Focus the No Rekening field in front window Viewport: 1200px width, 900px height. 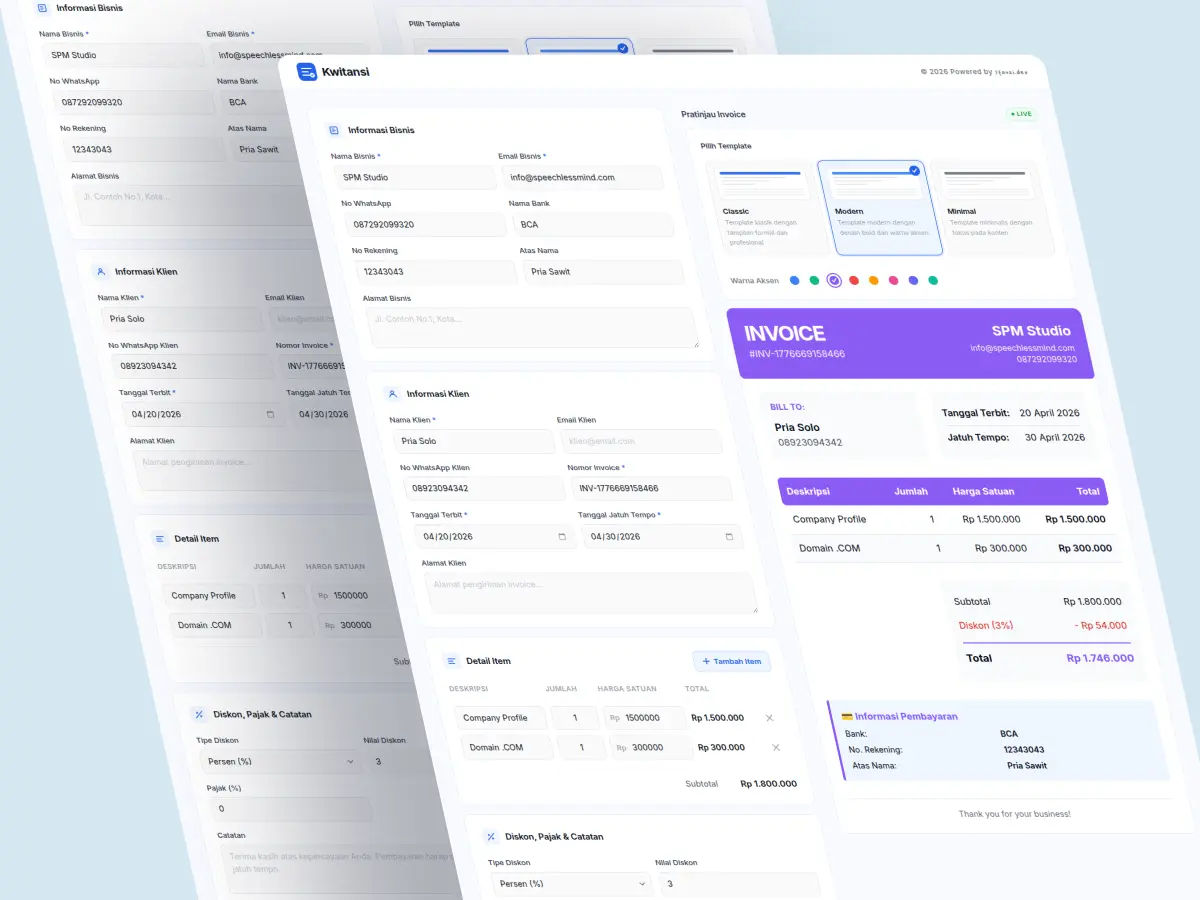[x=437, y=272]
